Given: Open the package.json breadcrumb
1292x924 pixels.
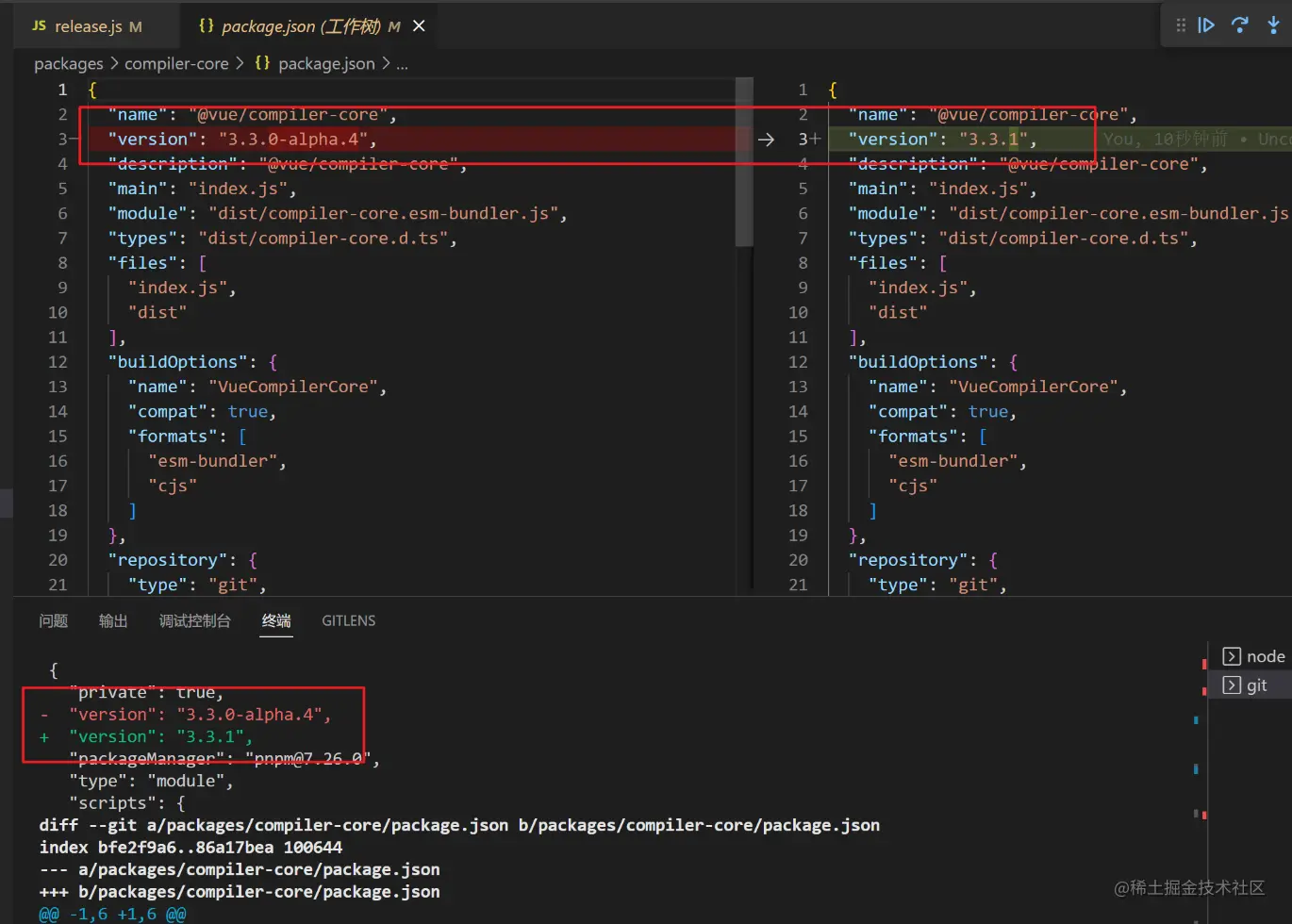Looking at the screenshot, I should click(x=326, y=64).
